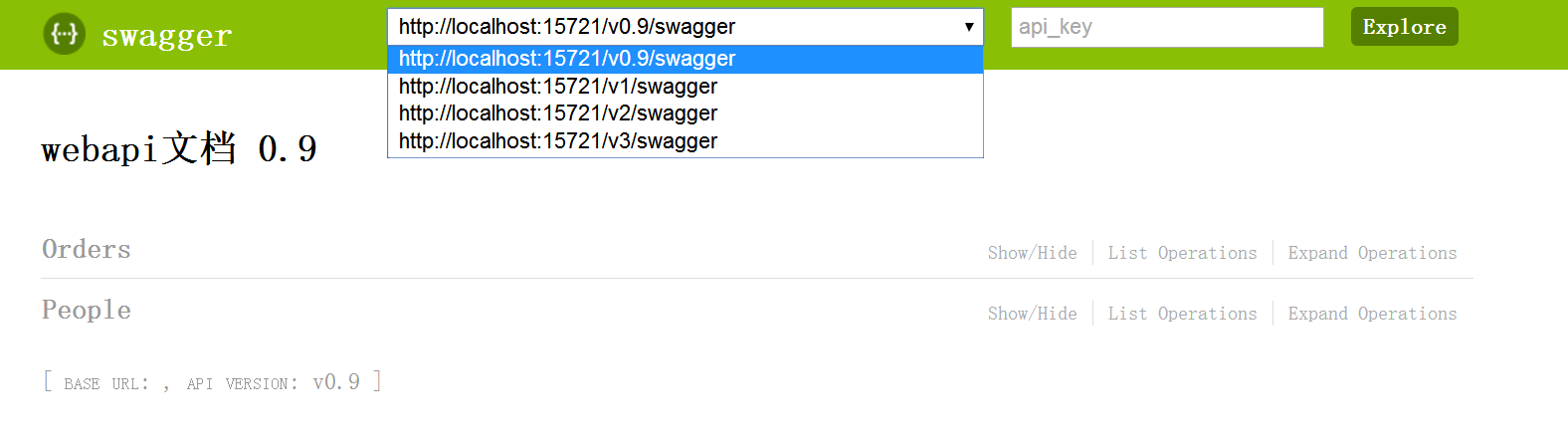Toggle Show/Hide for People
Image resolution: width=1568 pixels, height=444 pixels.
[x=1032, y=314]
